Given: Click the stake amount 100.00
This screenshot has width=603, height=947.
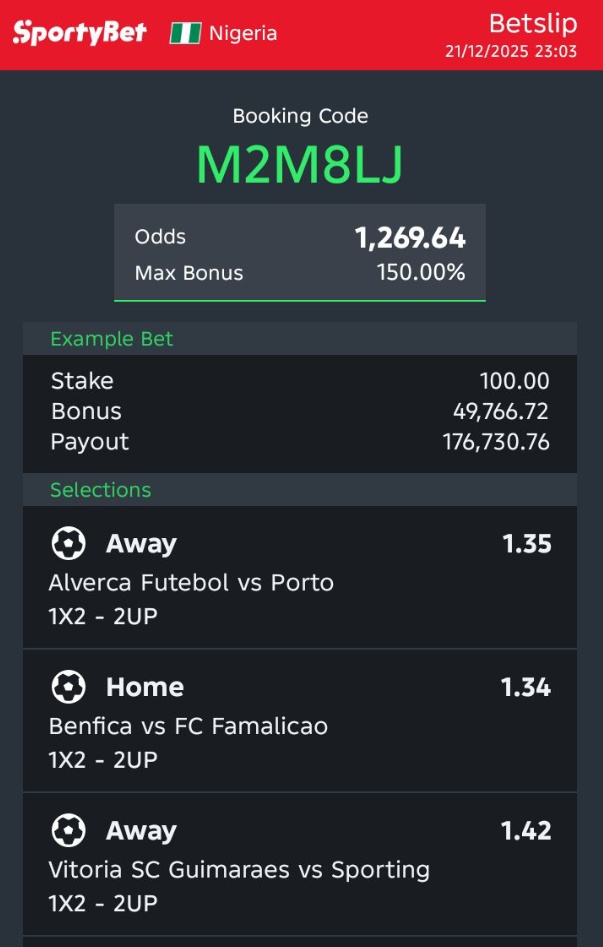Looking at the screenshot, I should (515, 381).
